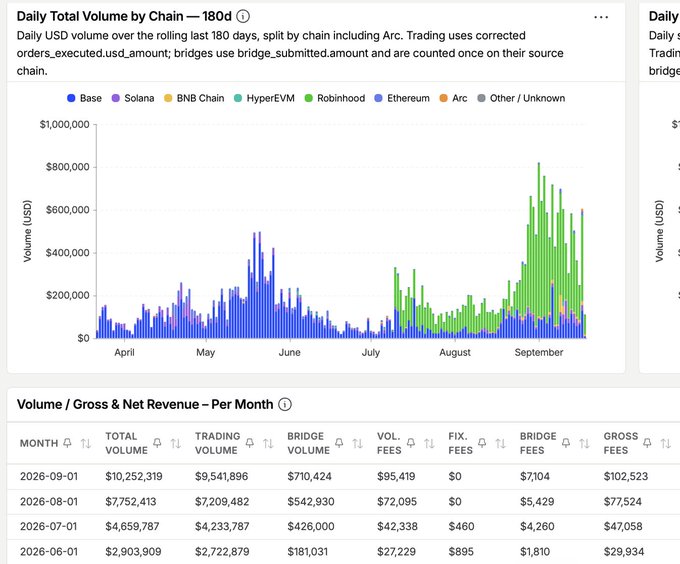Toggle Other / Unknown series in legend
The image size is (680, 564).
(x=521, y=98)
